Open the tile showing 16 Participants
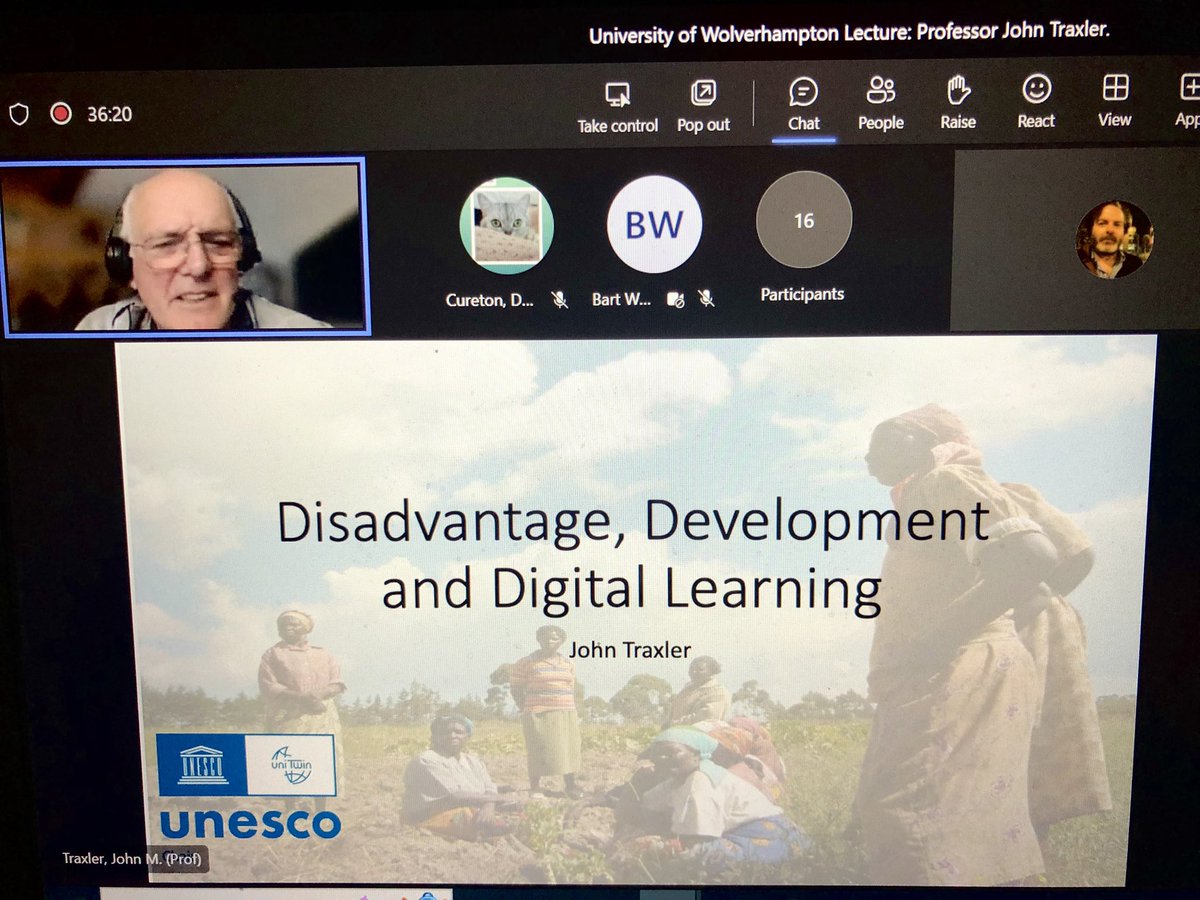Image resolution: width=1200 pixels, height=900 pixels. pyautogui.click(x=803, y=219)
